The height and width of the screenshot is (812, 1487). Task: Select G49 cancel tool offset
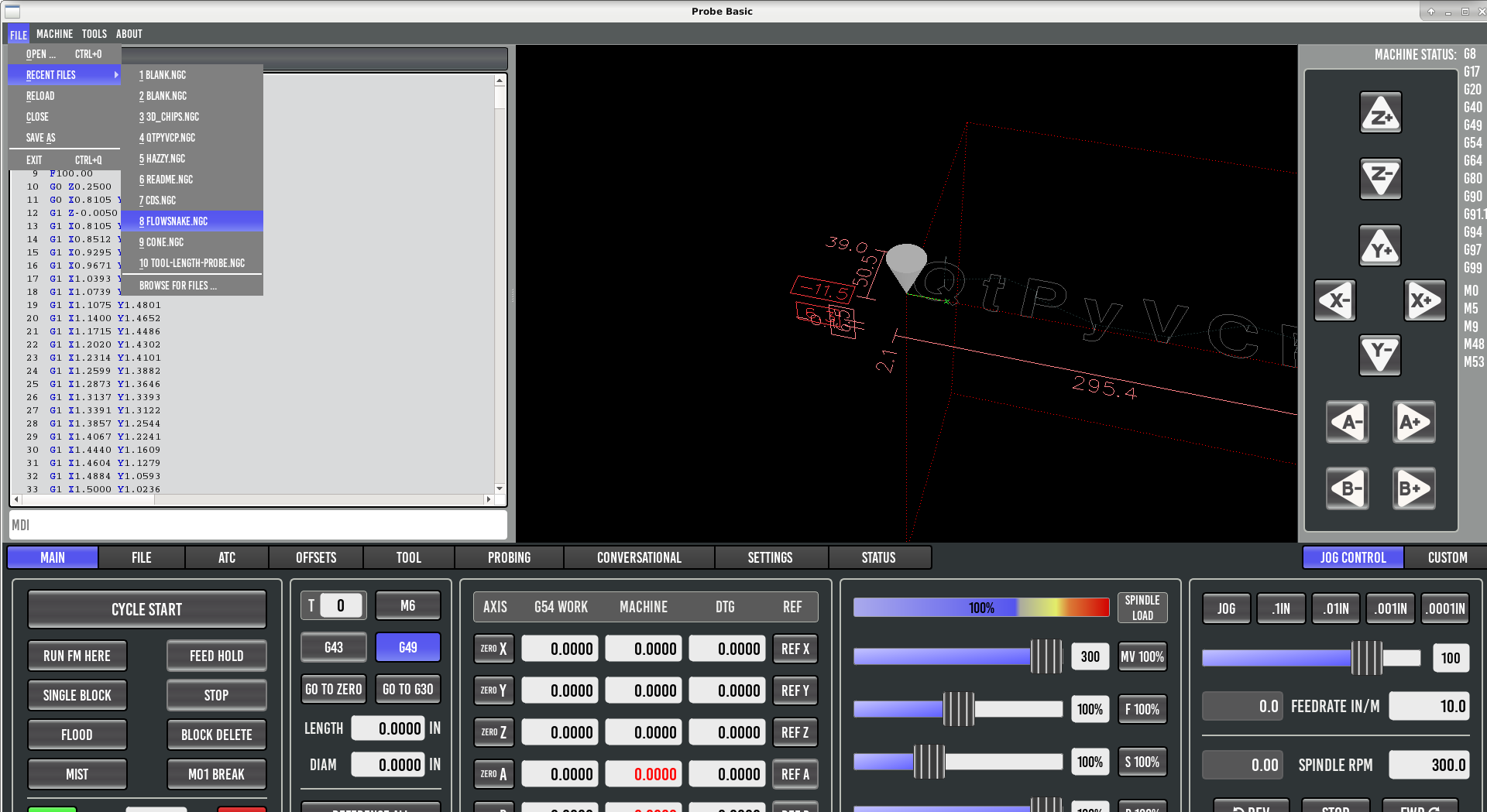tap(408, 647)
